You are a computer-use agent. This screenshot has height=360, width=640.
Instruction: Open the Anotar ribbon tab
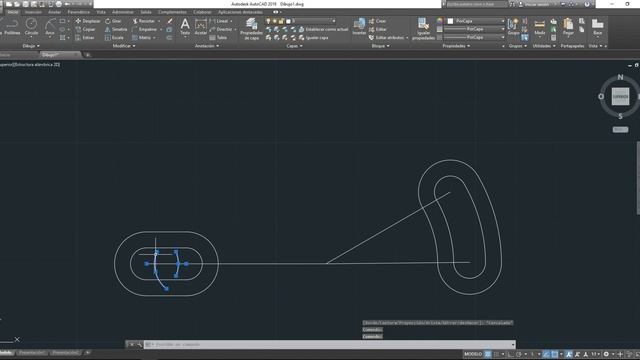click(x=54, y=12)
